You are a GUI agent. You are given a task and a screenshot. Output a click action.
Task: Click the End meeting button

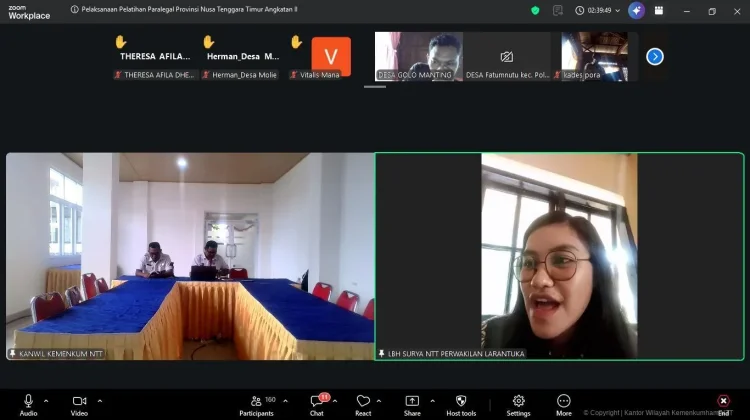pyautogui.click(x=723, y=402)
